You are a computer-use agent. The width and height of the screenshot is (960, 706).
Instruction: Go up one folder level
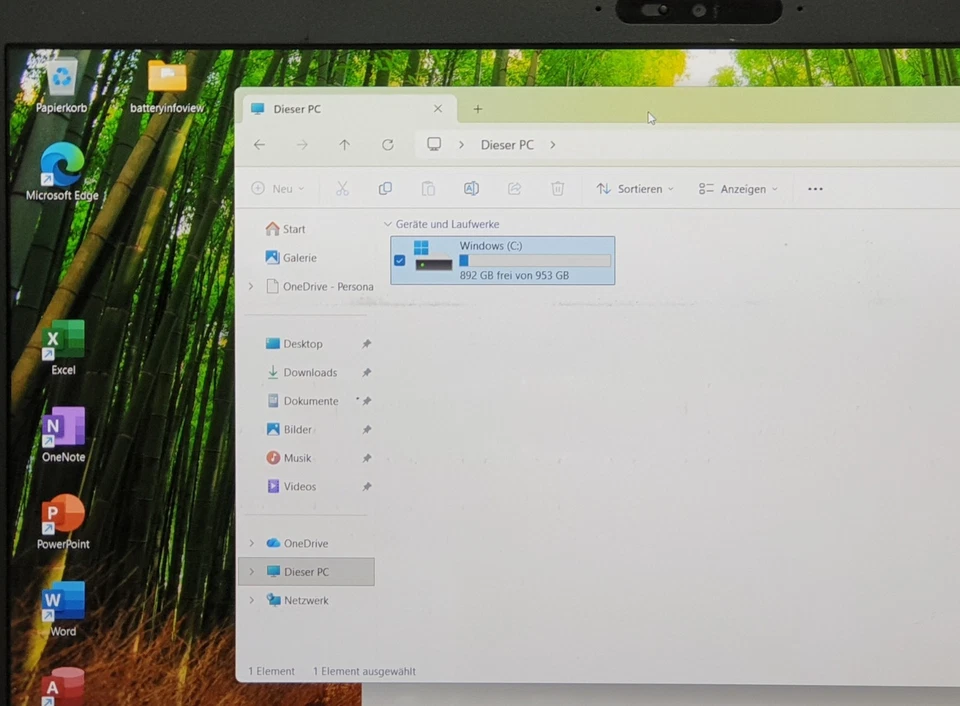[345, 145]
